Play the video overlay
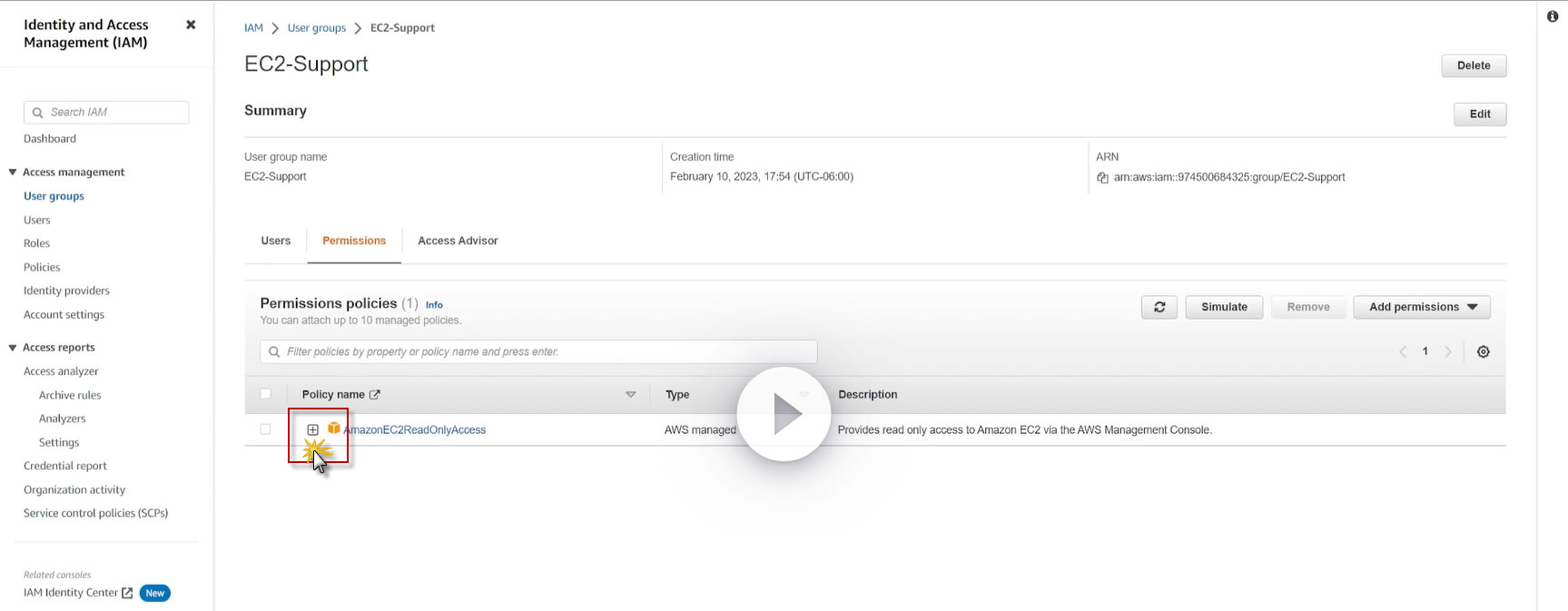Image resolution: width=1568 pixels, height=611 pixels. (x=784, y=414)
